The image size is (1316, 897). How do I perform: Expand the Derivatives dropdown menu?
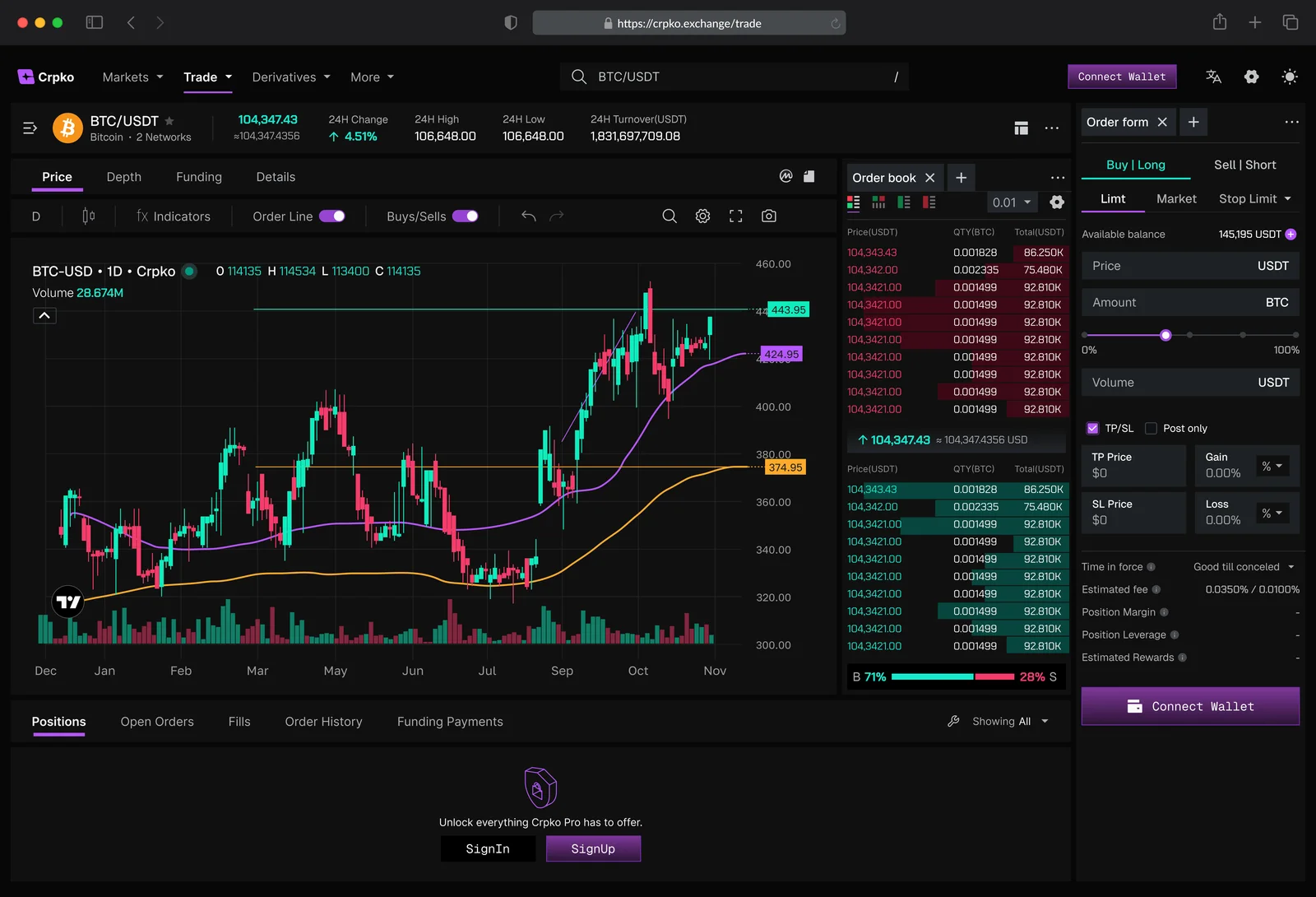pos(291,77)
